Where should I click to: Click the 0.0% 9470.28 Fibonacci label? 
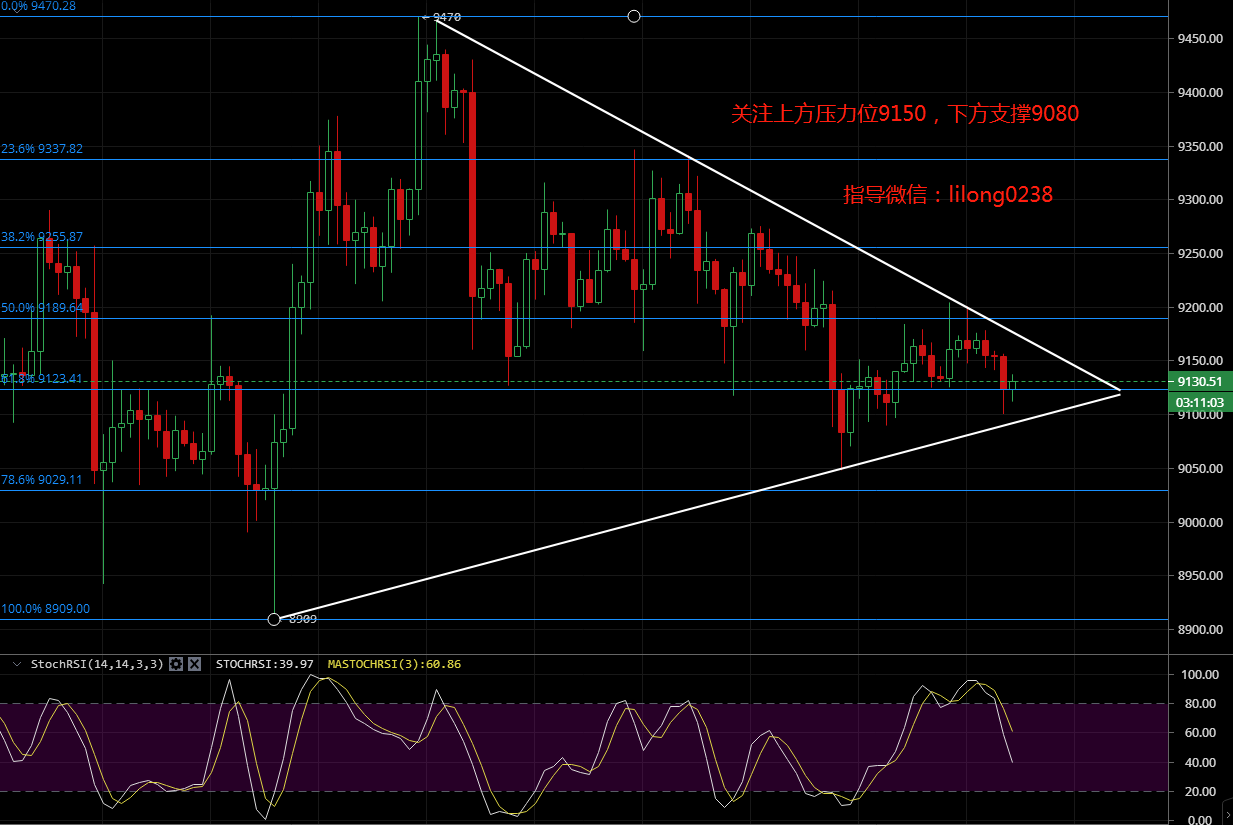[38, 6]
